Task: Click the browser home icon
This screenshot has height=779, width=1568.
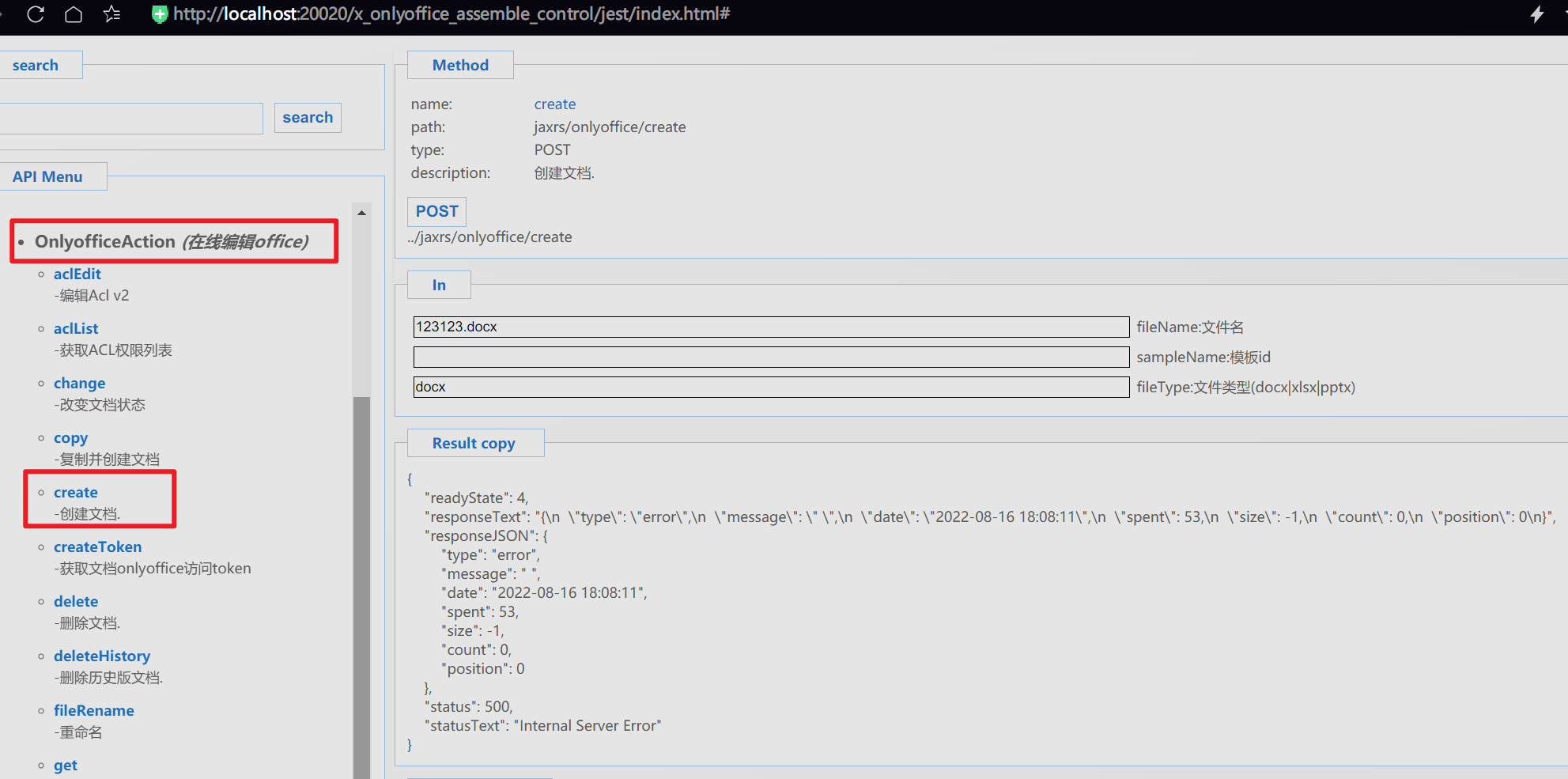Action: tap(74, 14)
